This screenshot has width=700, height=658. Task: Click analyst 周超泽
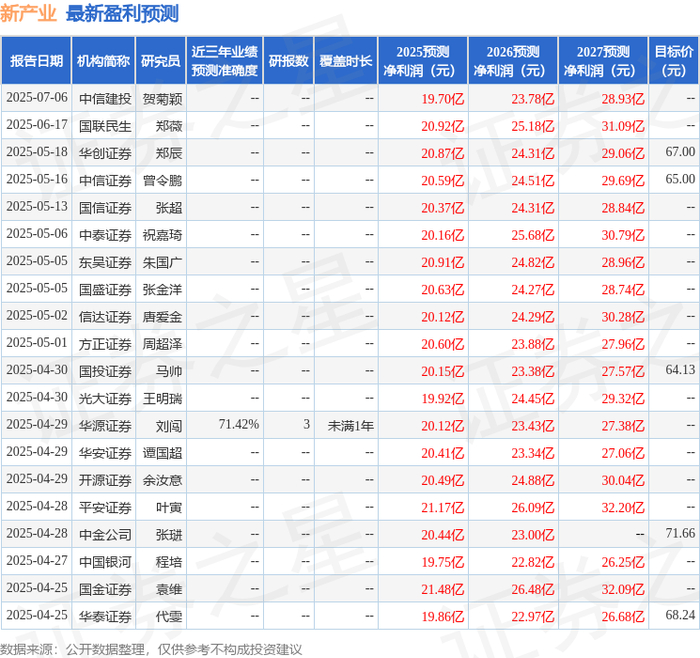[x=162, y=344]
